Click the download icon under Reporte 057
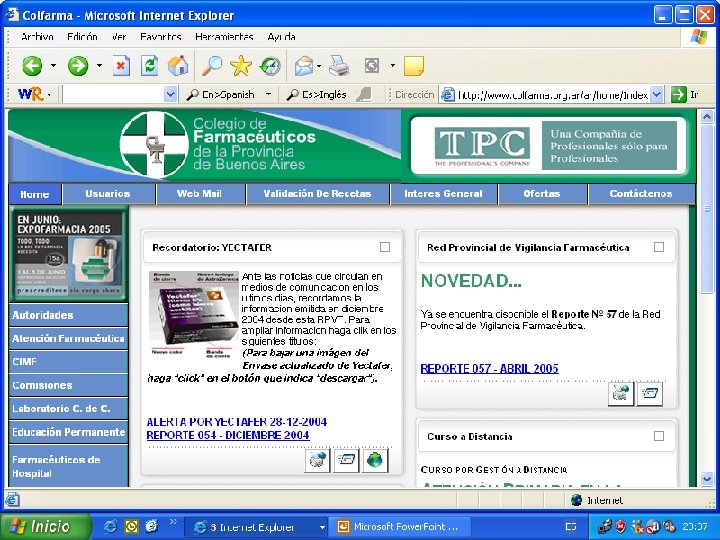 tap(621, 394)
